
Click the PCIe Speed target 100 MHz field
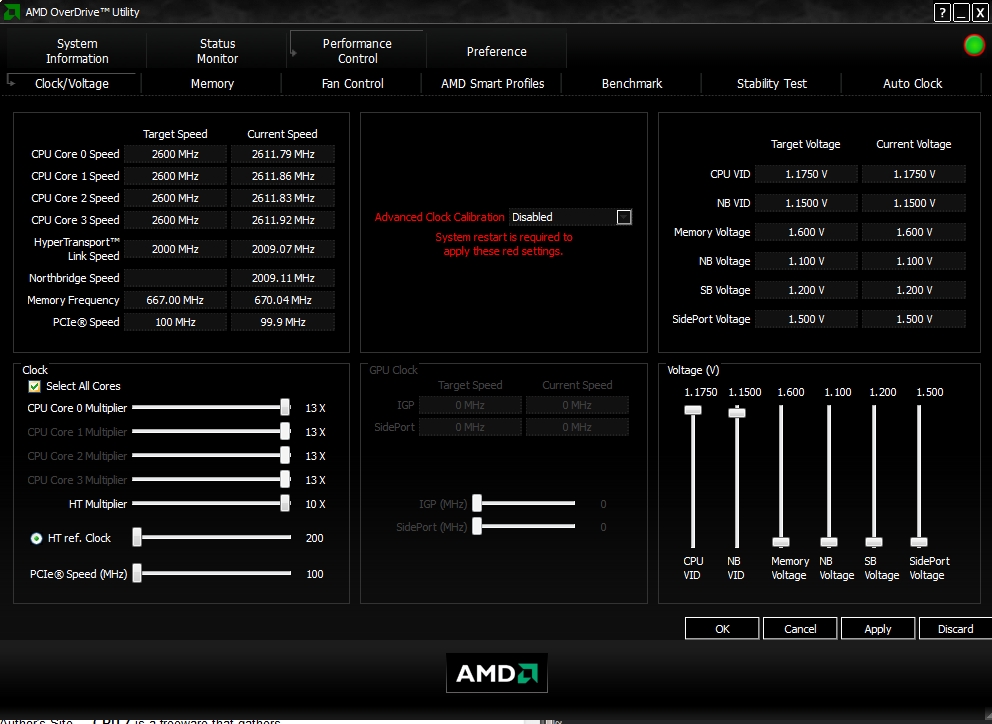[x=175, y=322]
